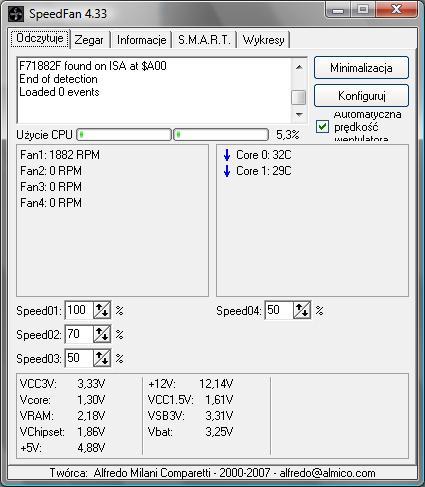Switch to the Zegar tab
This screenshot has width=425, height=487.
click(x=89, y=40)
